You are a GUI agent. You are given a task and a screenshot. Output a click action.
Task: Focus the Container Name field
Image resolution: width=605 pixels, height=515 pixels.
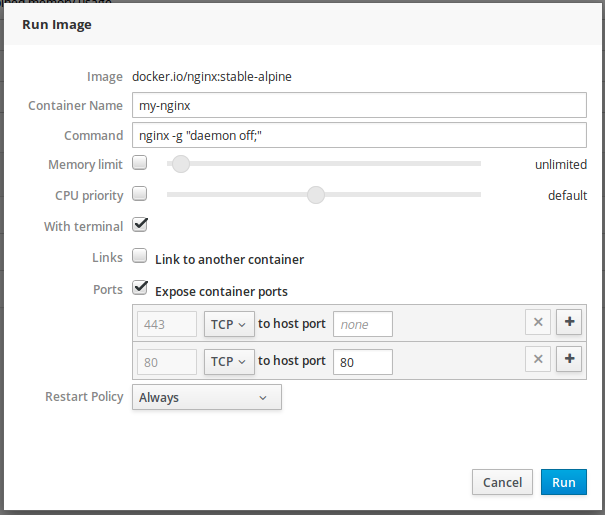coord(358,105)
